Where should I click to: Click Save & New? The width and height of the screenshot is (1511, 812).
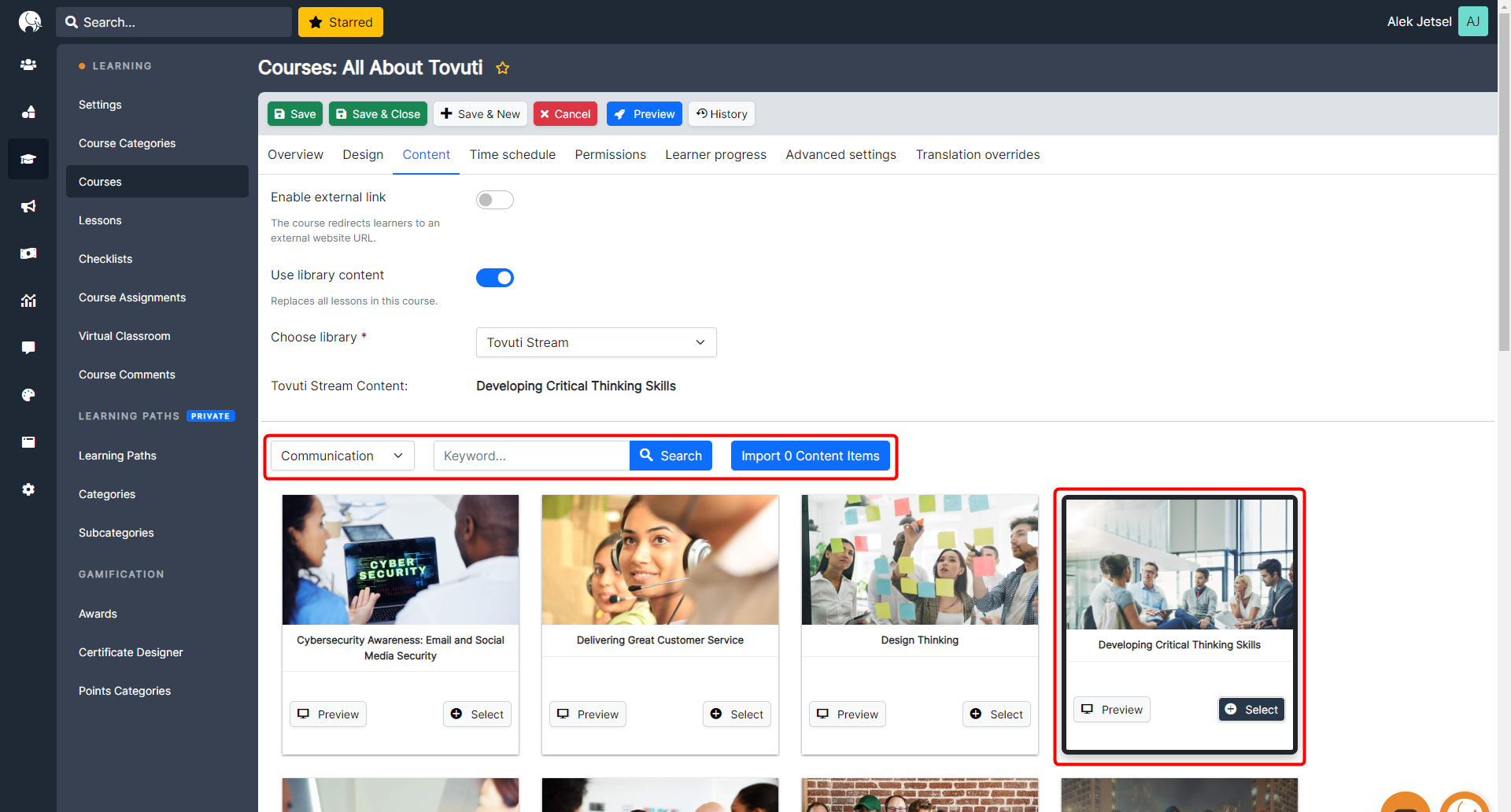pos(480,114)
